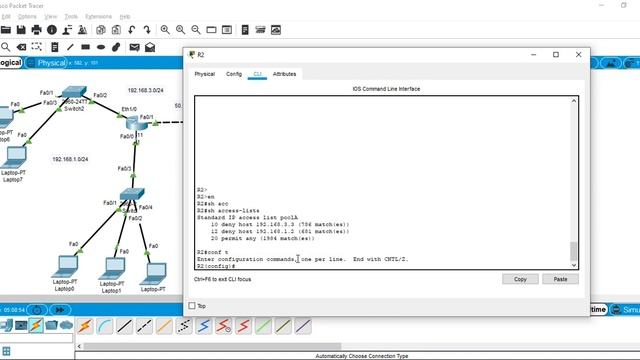Click the Paste button below CLI
Screen dimensions: 640x360
point(560,279)
